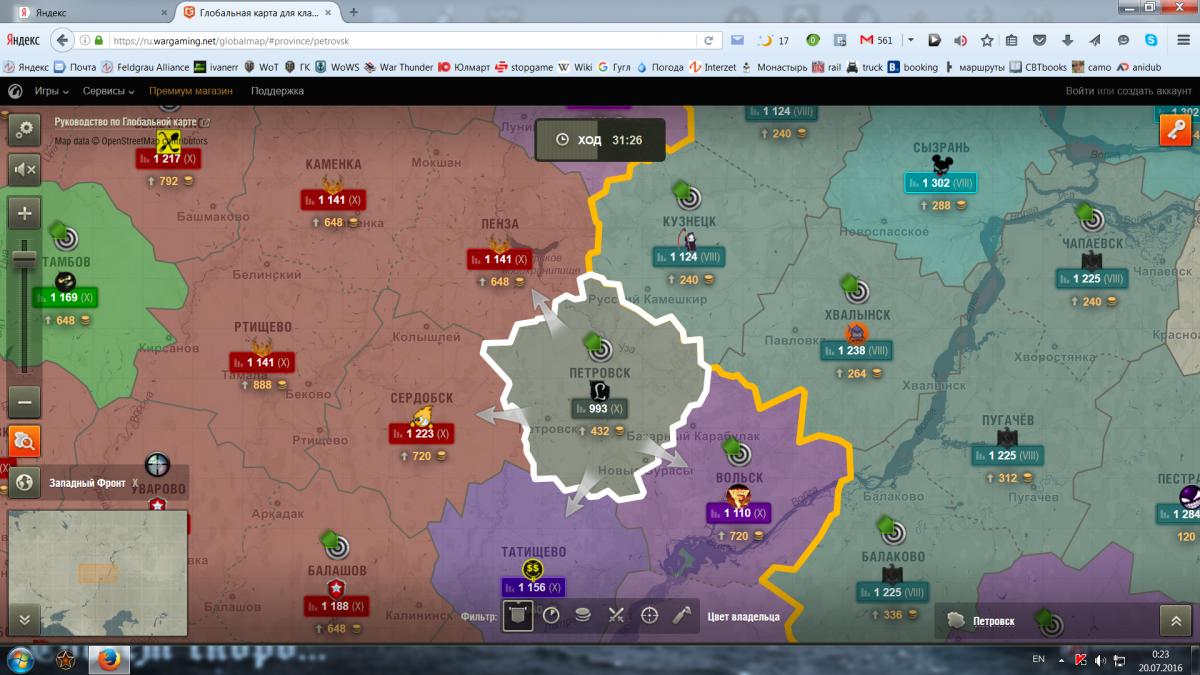Click the создать аккаунт link
Screen dimensions: 1200x675
[x=1152, y=91]
